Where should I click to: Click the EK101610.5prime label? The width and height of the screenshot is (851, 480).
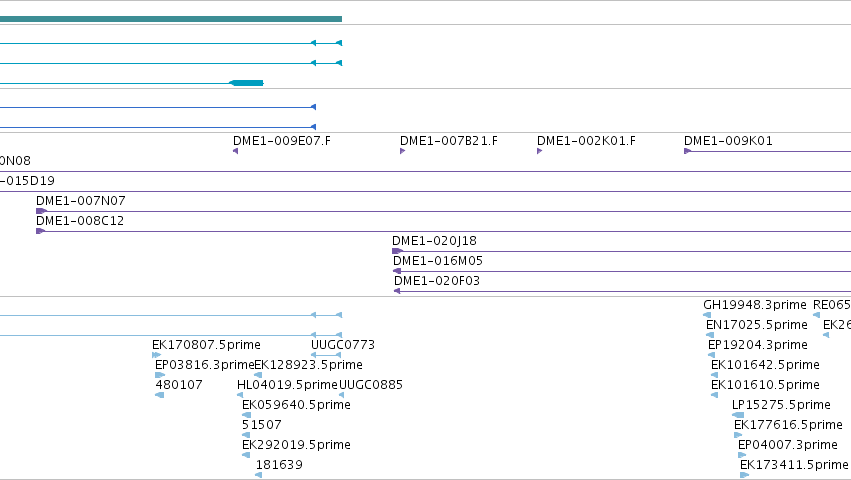pos(765,385)
